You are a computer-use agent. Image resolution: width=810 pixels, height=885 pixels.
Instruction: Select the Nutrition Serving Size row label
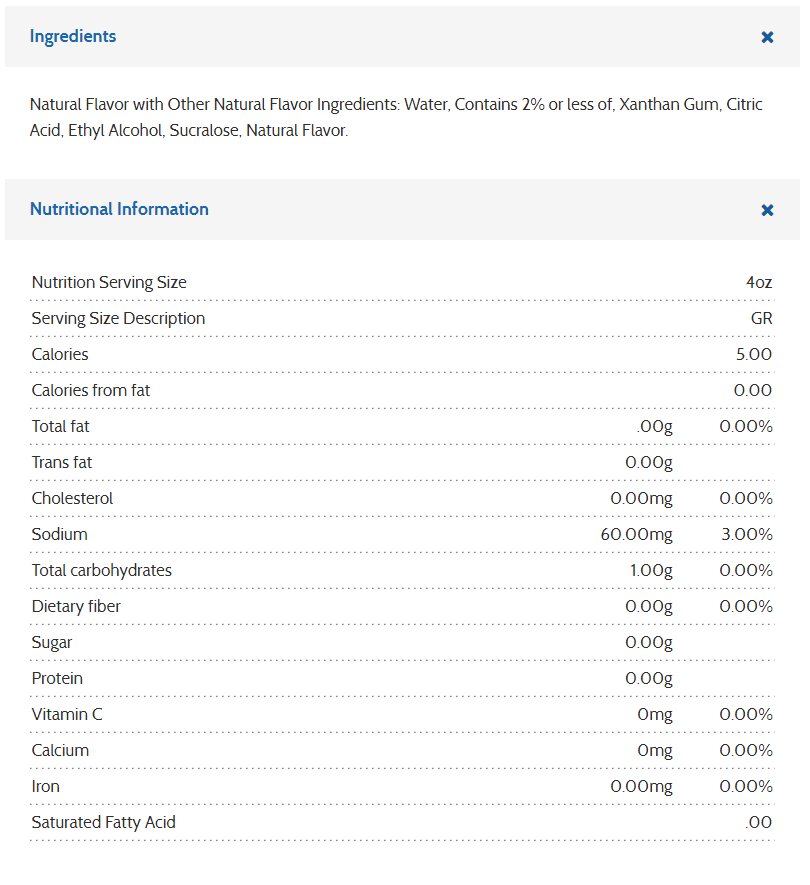[109, 282]
